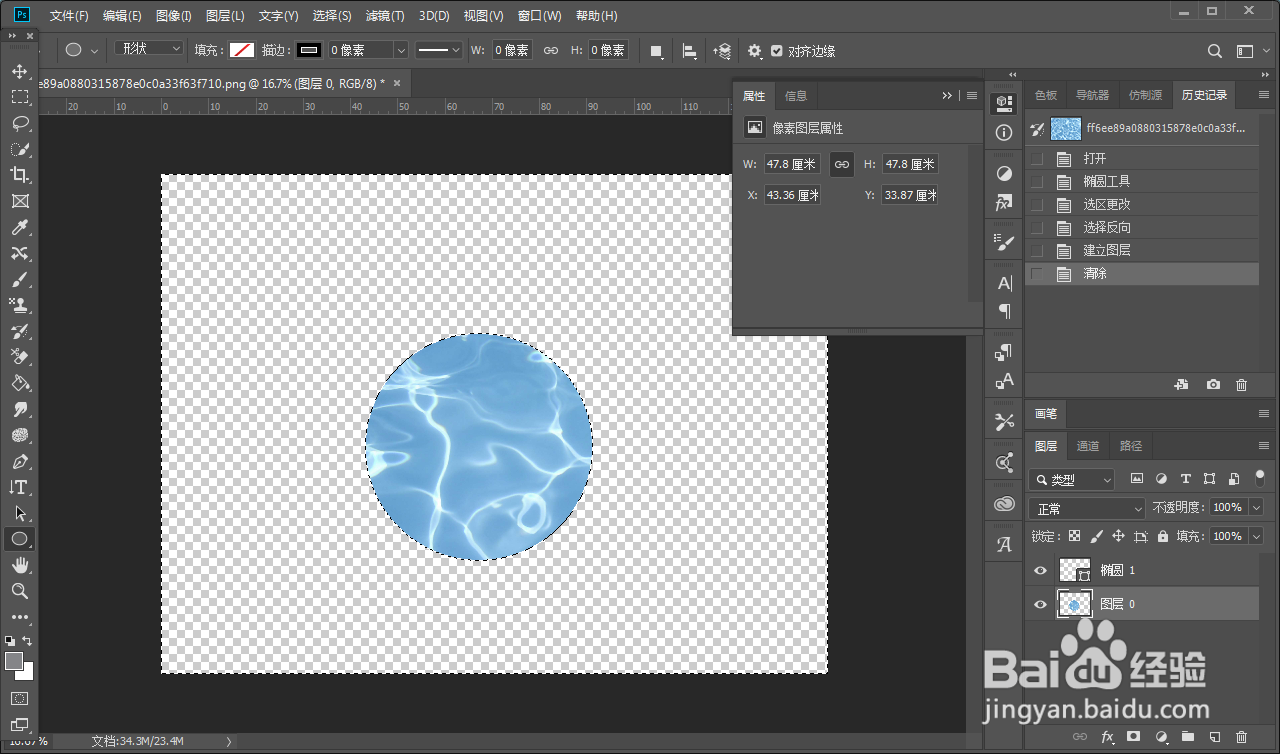Image resolution: width=1280 pixels, height=754 pixels.
Task: Toggle link for shape W and H
Action: pyautogui.click(x=550, y=50)
